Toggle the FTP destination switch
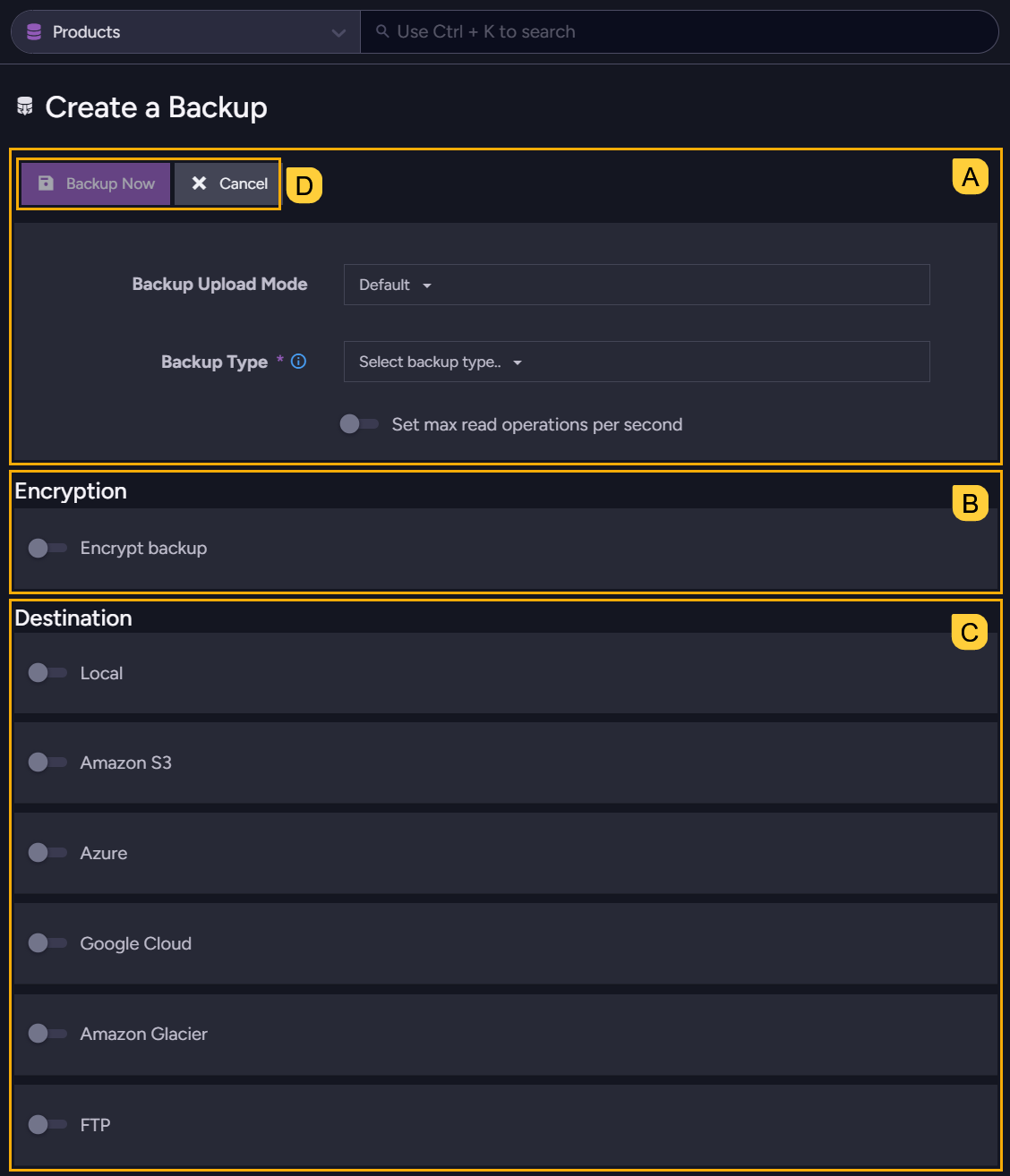 tap(47, 1124)
